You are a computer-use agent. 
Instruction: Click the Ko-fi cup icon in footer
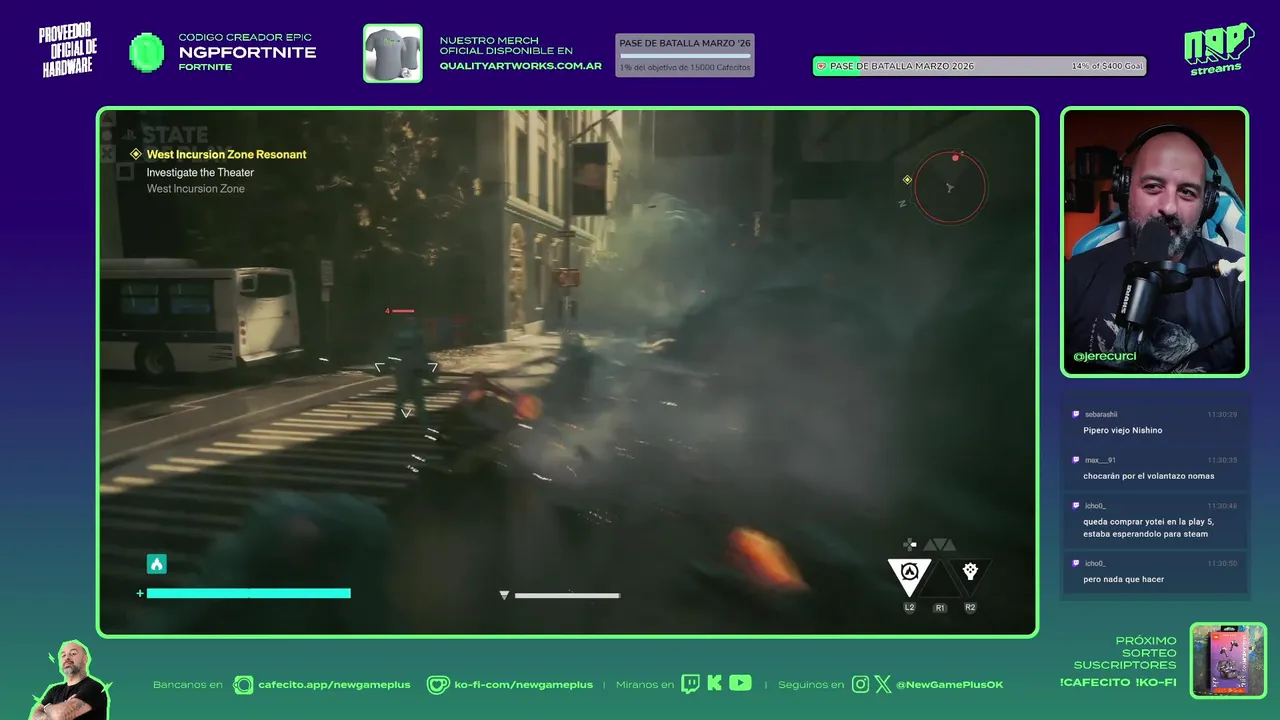coord(438,684)
